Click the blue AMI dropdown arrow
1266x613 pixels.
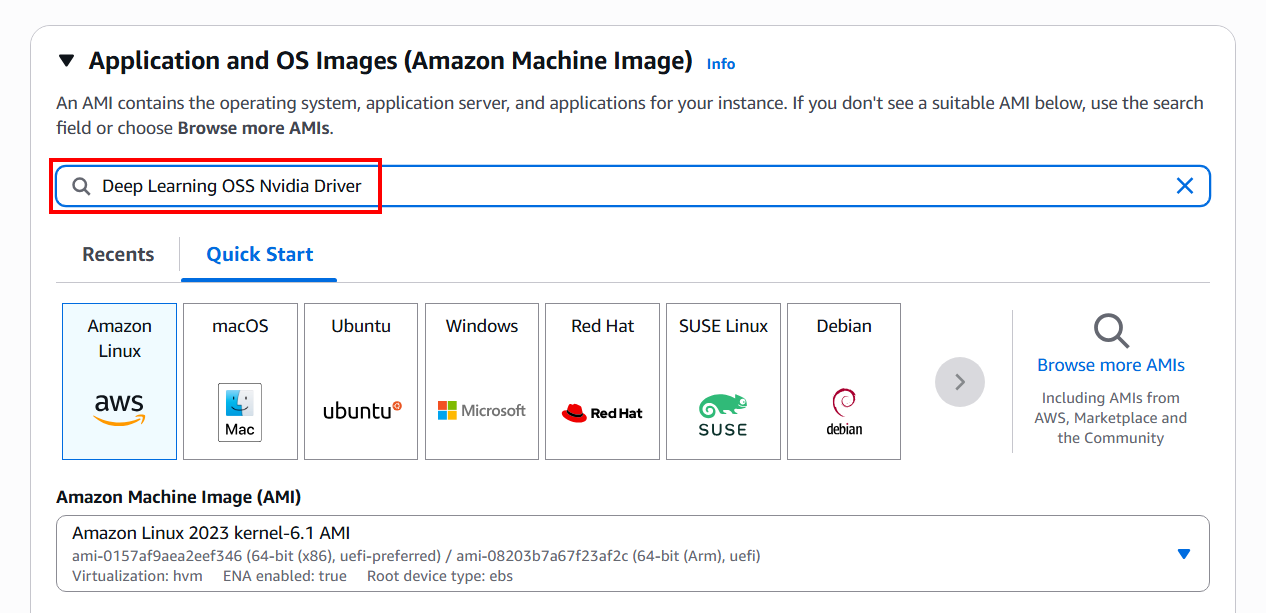(1184, 554)
